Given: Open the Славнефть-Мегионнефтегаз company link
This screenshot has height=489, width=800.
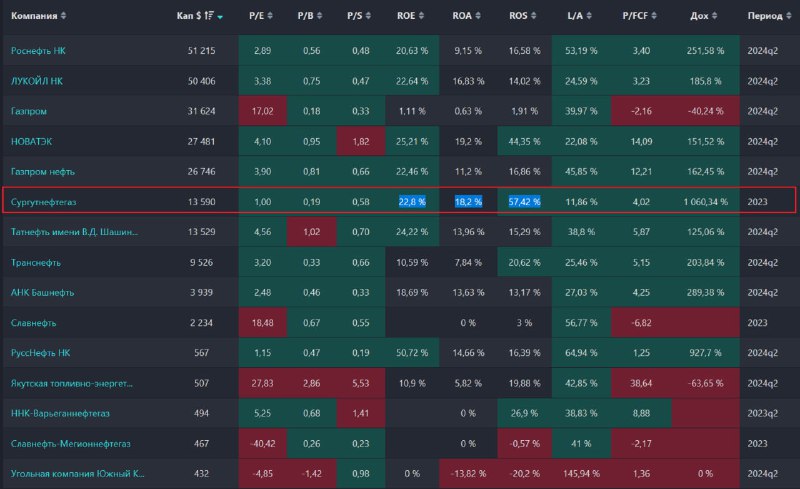Looking at the screenshot, I should pyautogui.click(x=70, y=444).
